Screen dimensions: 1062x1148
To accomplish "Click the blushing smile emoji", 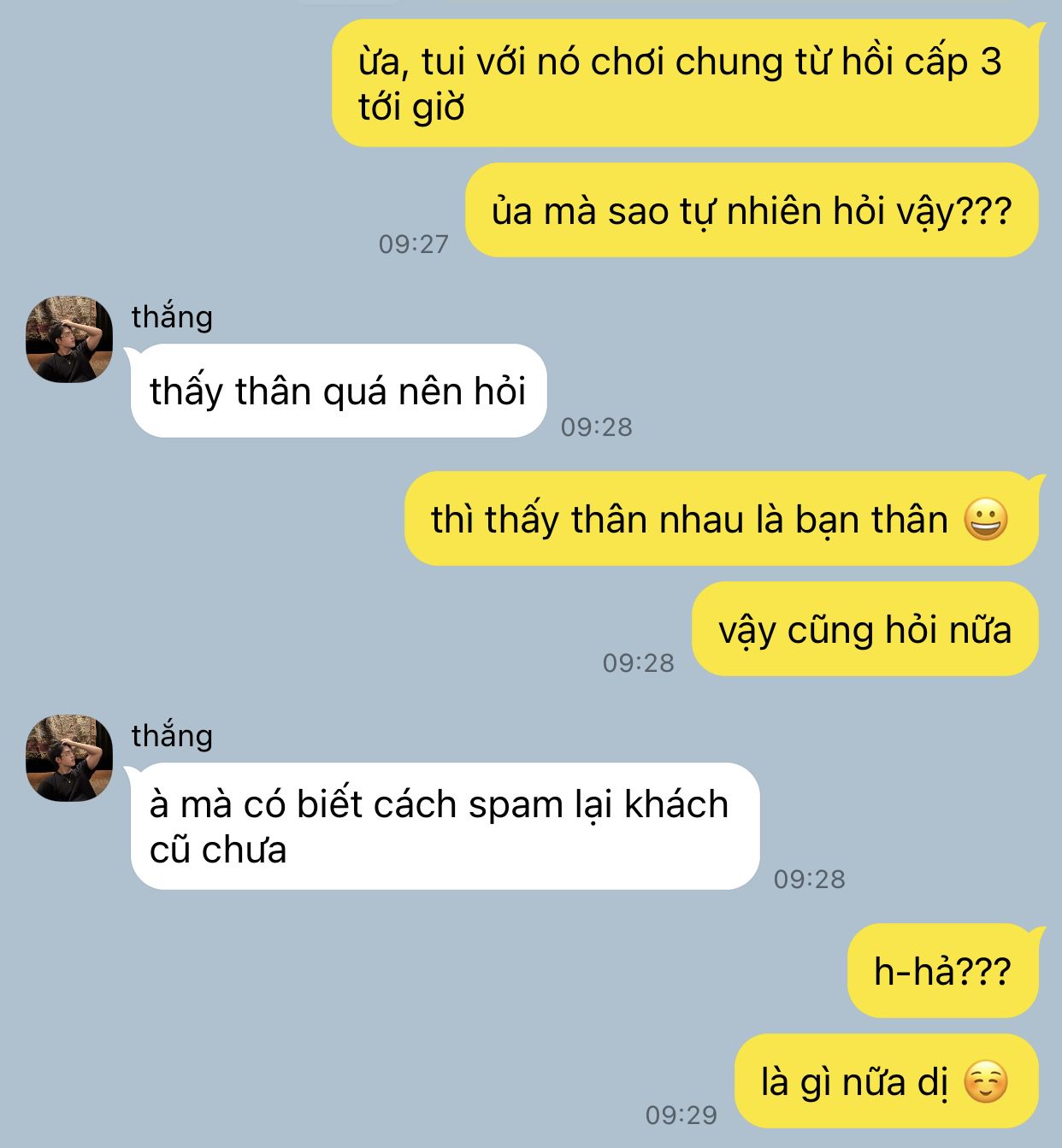I will (x=986, y=1082).
